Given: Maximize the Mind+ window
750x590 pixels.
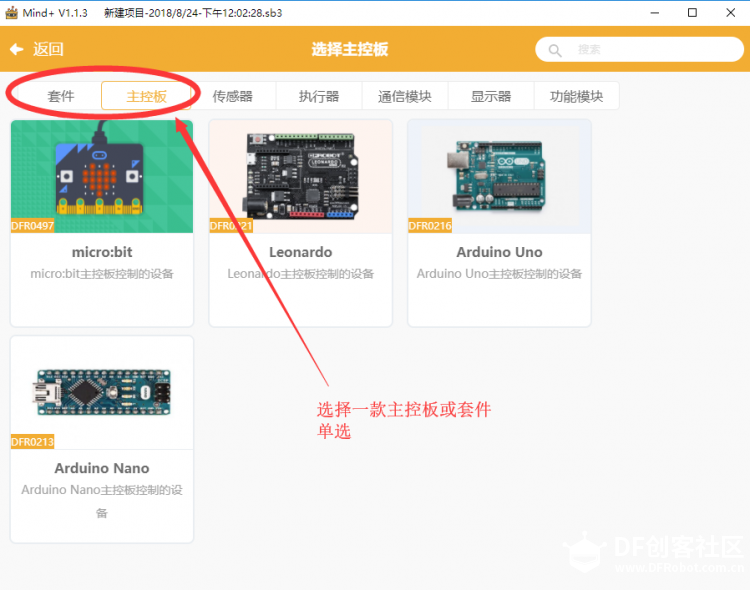Looking at the screenshot, I should [x=692, y=13].
